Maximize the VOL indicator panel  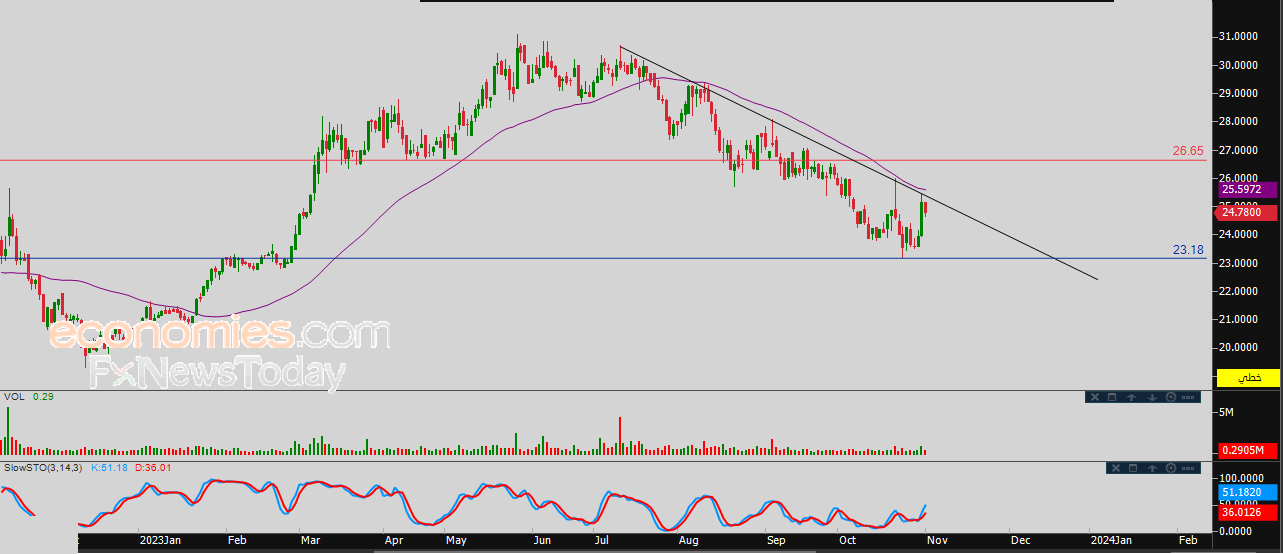[1112, 397]
